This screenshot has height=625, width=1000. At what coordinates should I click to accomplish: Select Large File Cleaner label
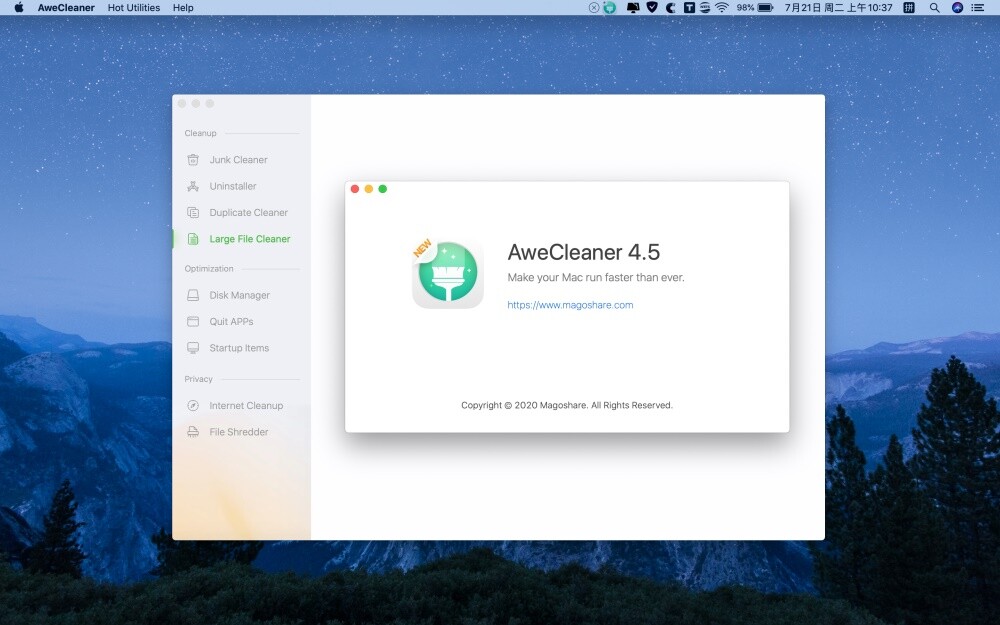point(250,239)
